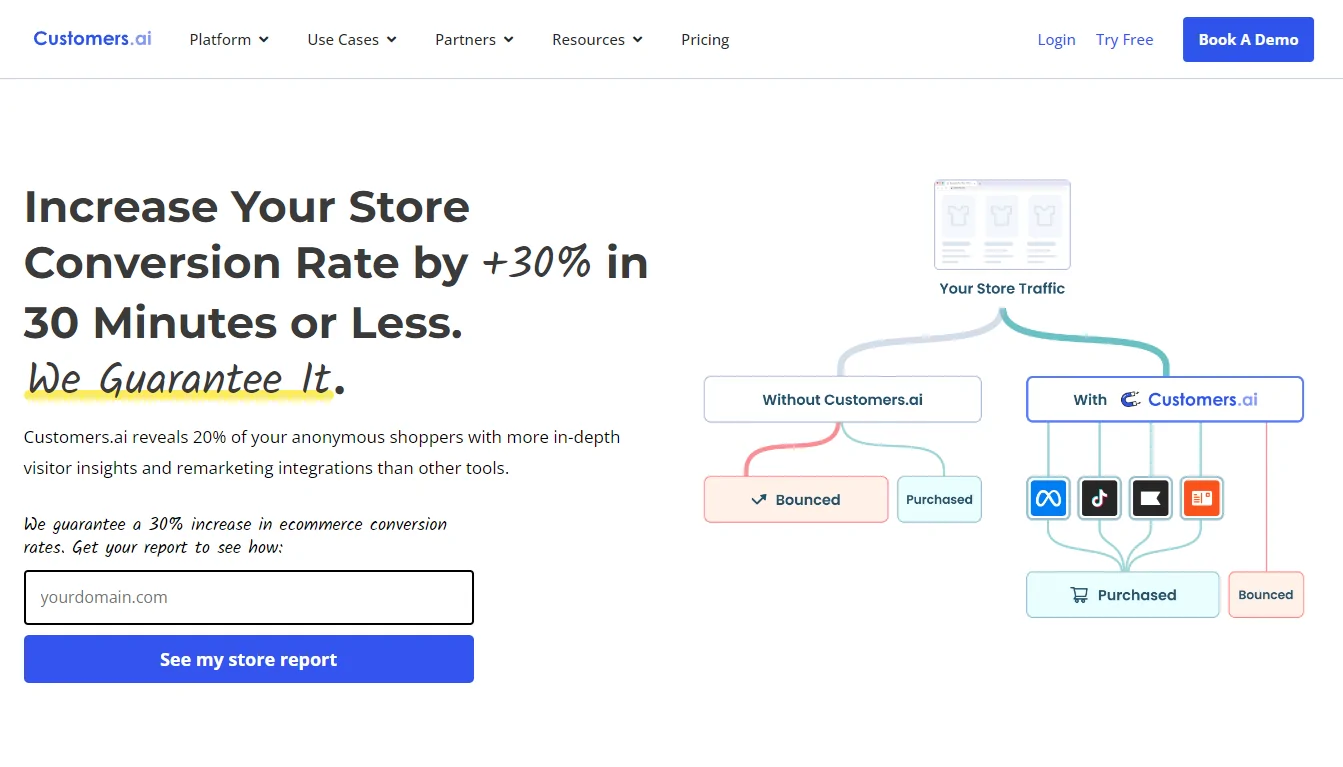The width and height of the screenshot is (1343, 767).
Task: Click the Meta icon in the diagram
Action: click(1048, 498)
